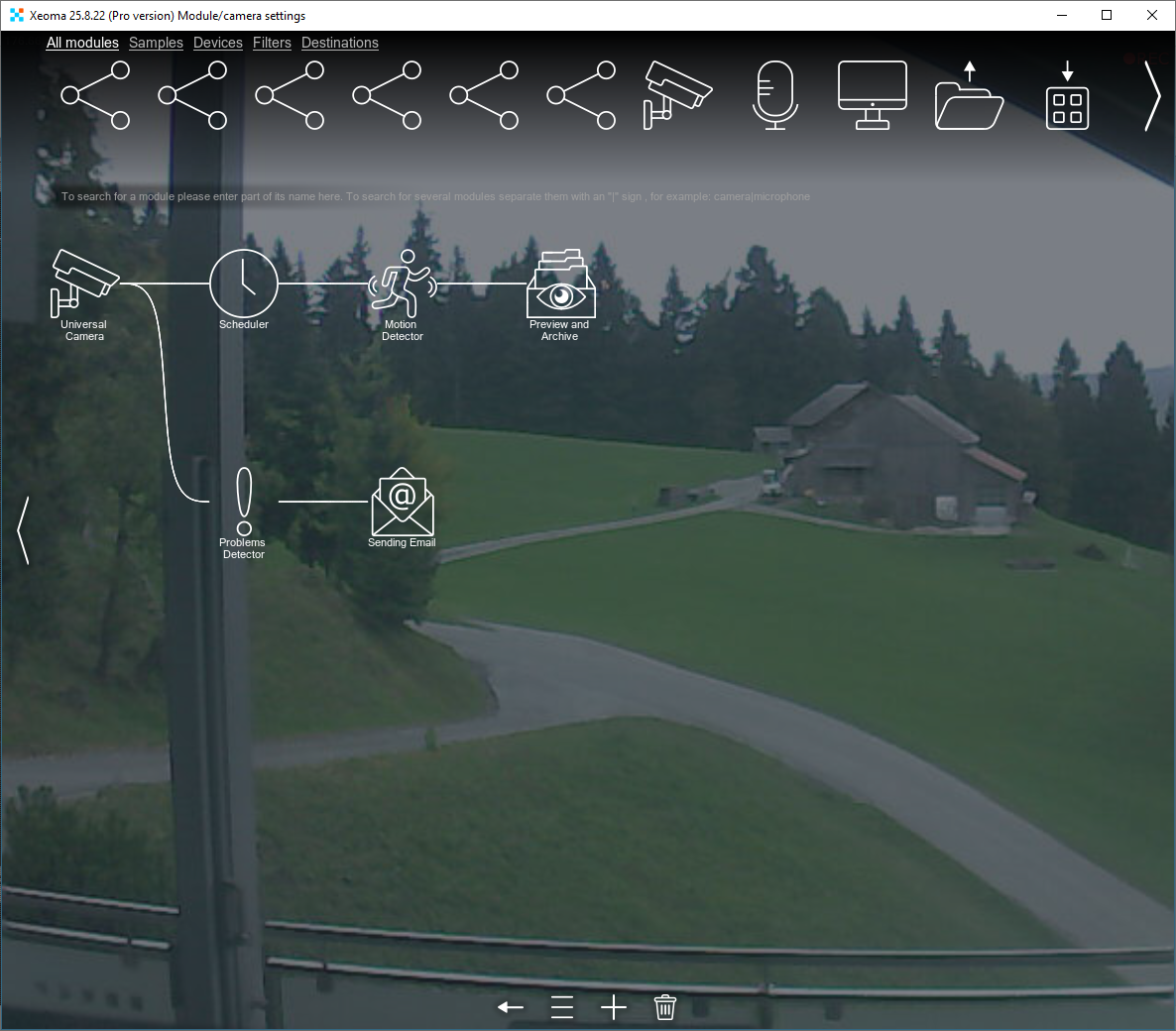Open the Filters module category
The width and height of the screenshot is (1176, 1031).
pyautogui.click(x=272, y=43)
